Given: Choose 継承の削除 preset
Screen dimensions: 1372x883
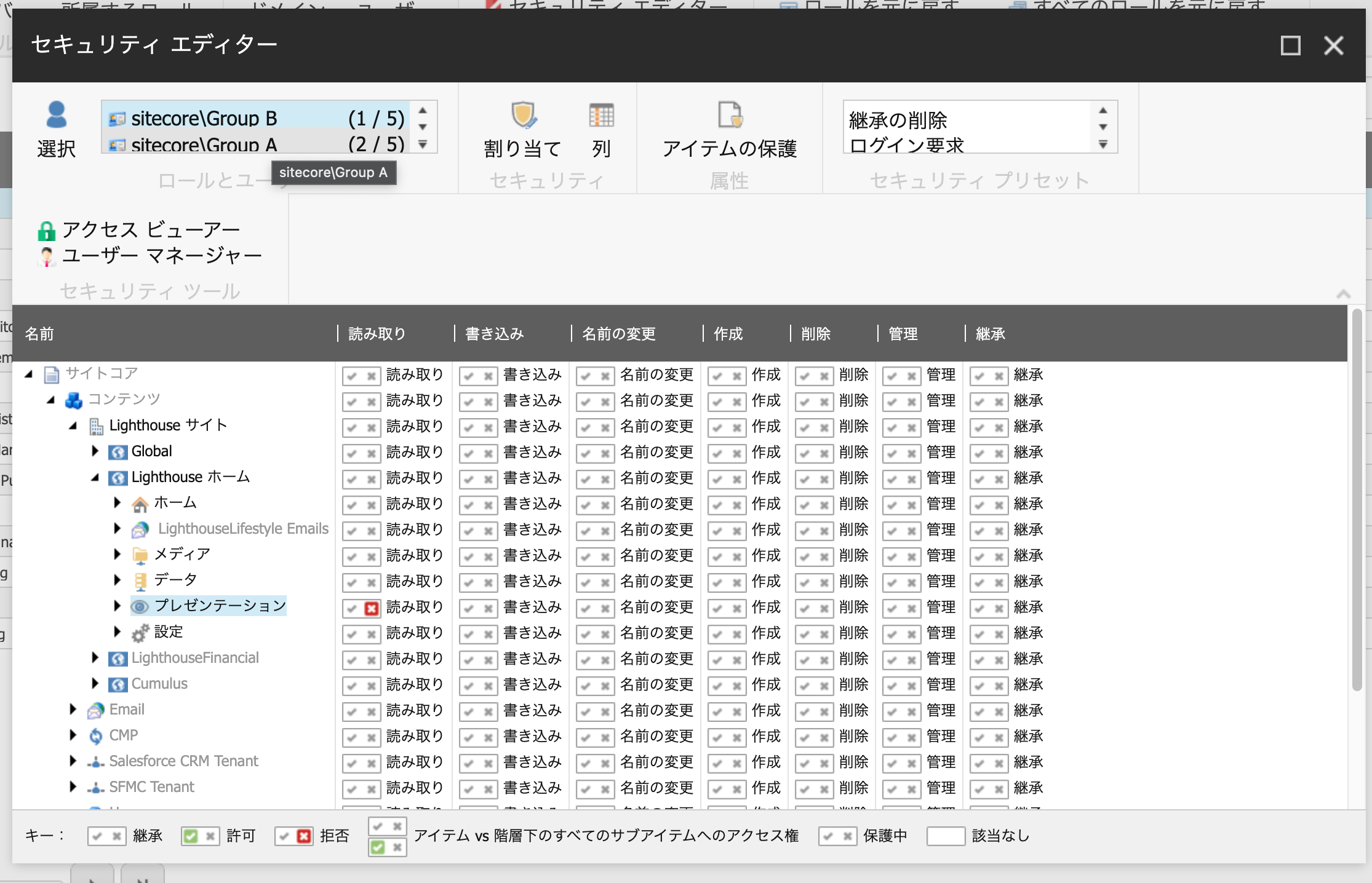Looking at the screenshot, I should click(898, 121).
